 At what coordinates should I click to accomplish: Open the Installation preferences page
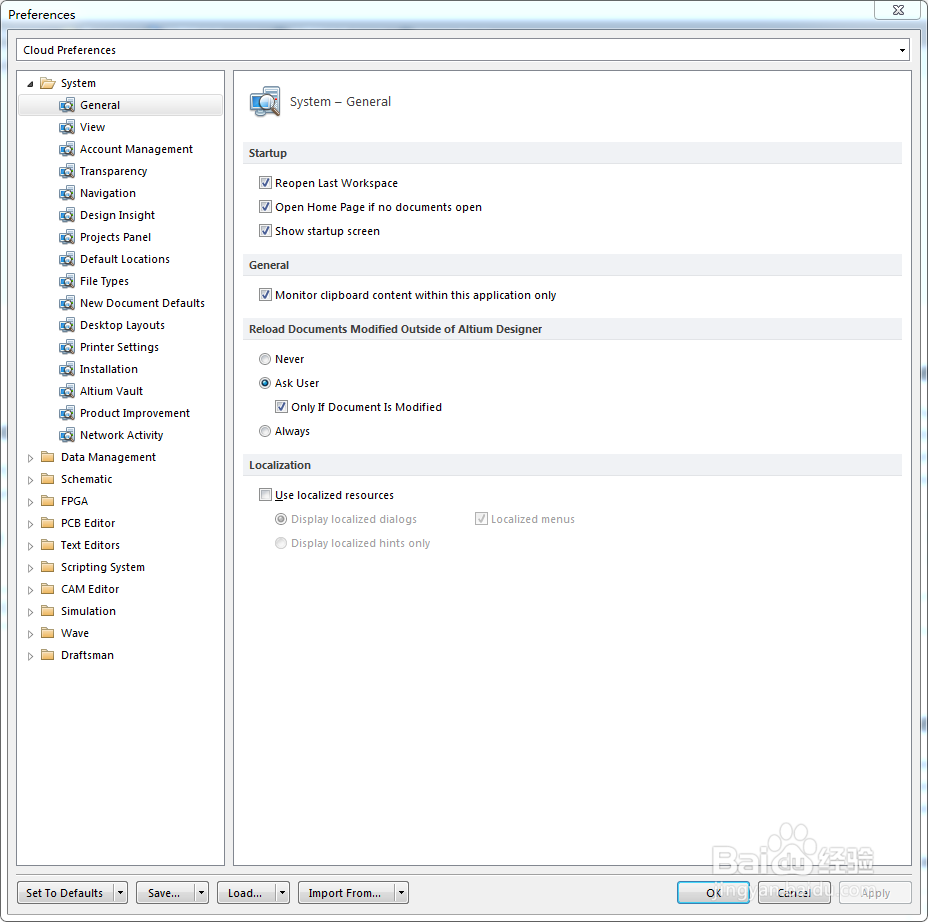click(109, 369)
